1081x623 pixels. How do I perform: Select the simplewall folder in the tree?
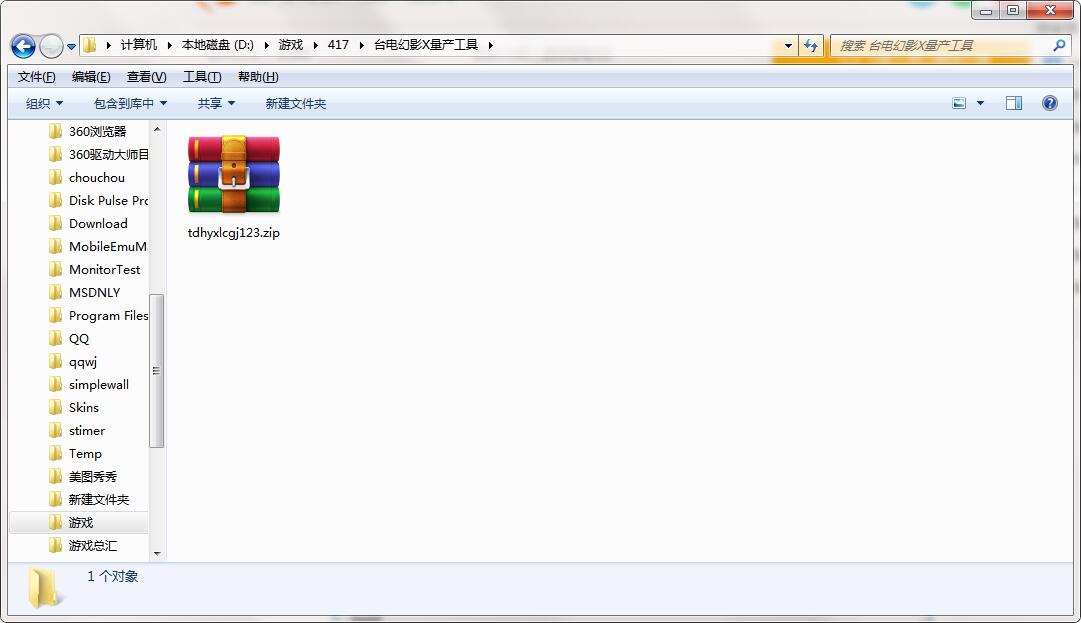98,385
